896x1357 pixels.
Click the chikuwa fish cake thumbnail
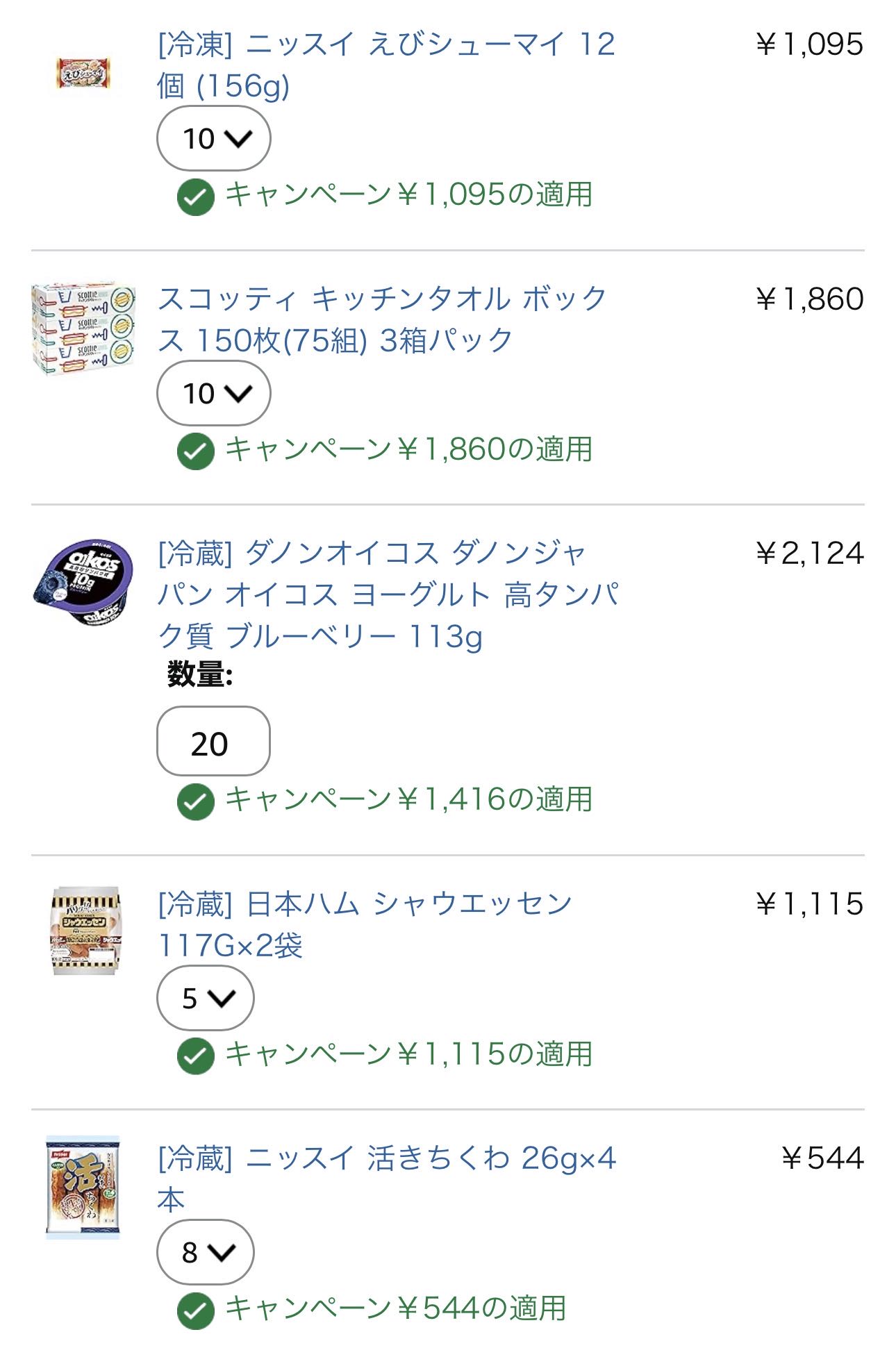[83, 1188]
